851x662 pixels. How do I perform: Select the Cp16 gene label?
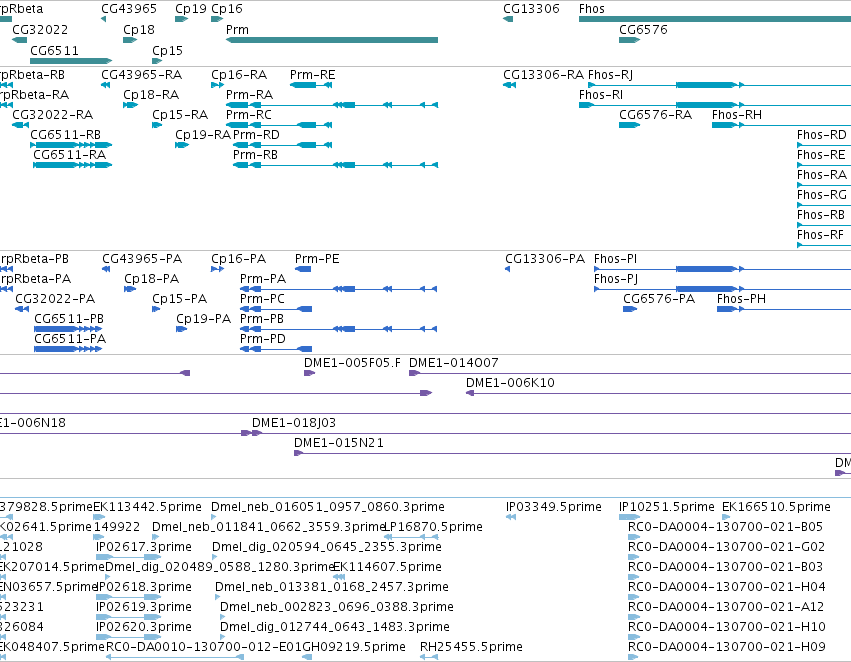click(x=227, y=9)
